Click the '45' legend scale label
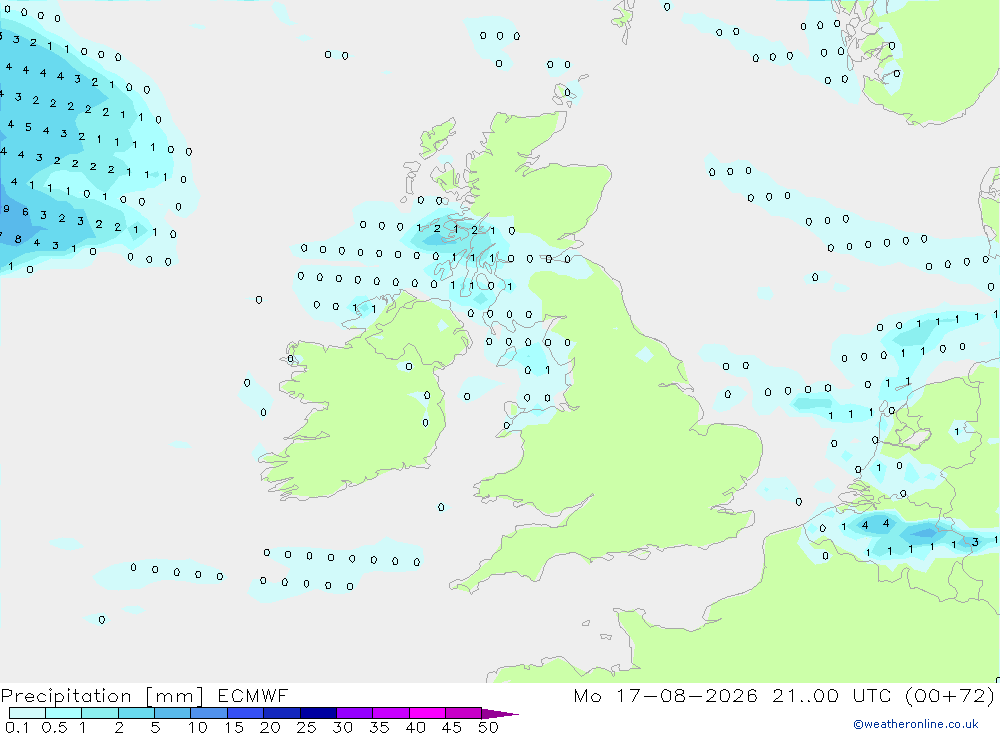Viewport: 1000px width, 733px height. click(x=452, y=727)
